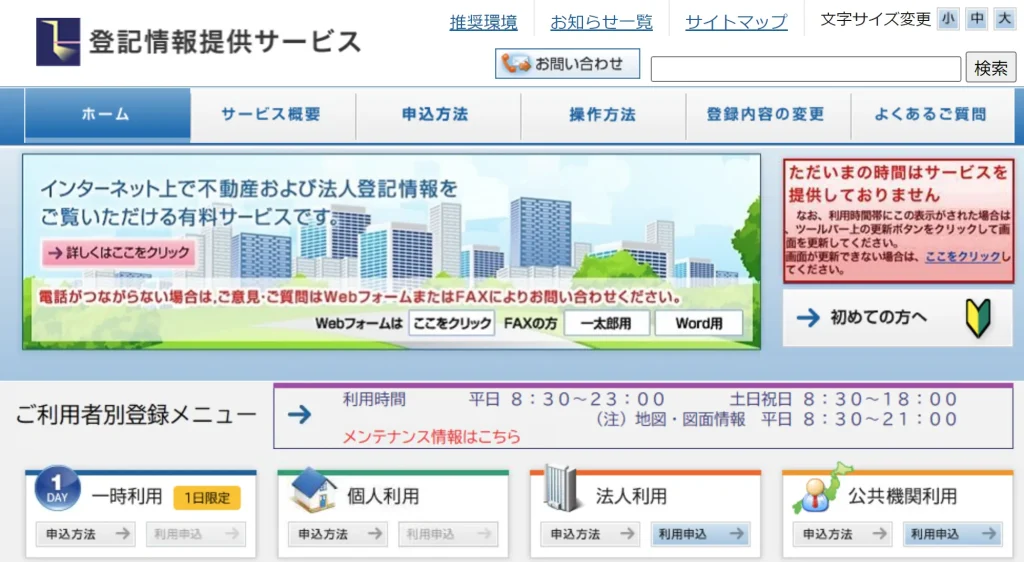
Task: Click 申込方法 under 個人利用
Action: [338, 535]
